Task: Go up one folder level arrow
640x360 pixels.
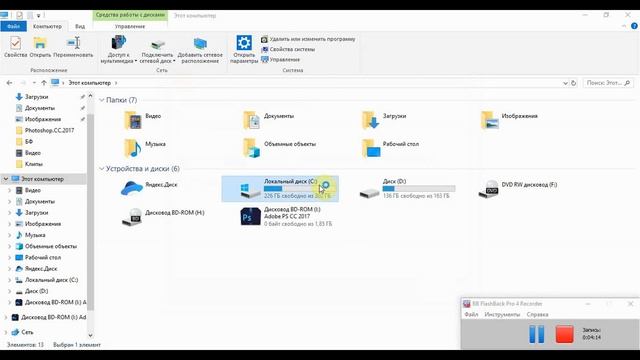Action: (44, 83)
